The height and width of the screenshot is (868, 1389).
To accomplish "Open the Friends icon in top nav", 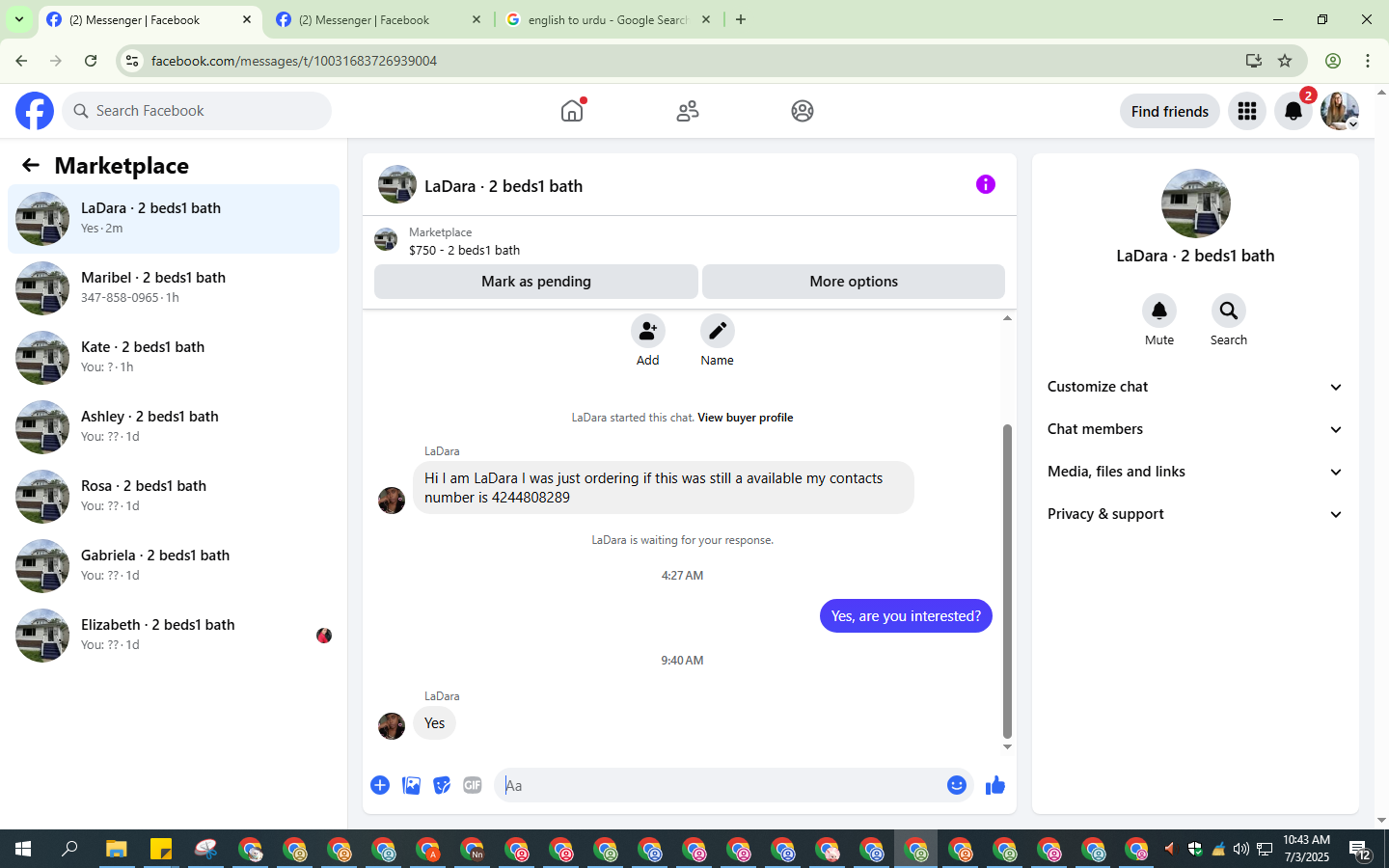I will [688, 111].
